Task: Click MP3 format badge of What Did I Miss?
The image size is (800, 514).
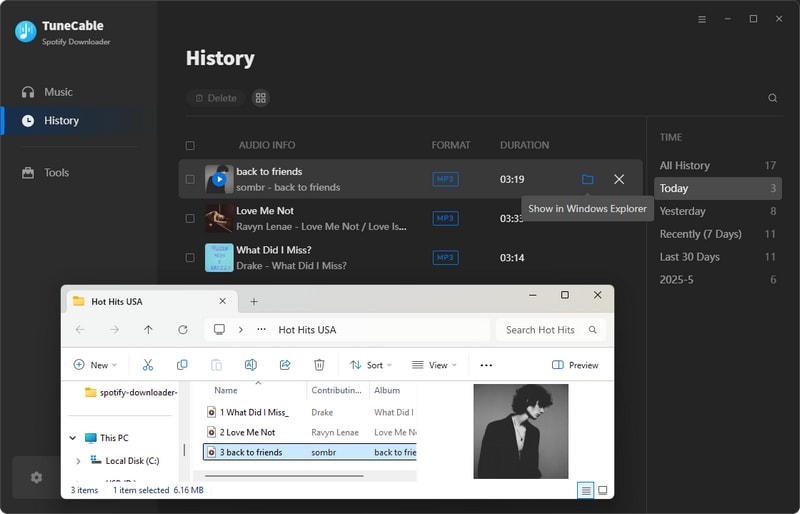Action: 445,258
